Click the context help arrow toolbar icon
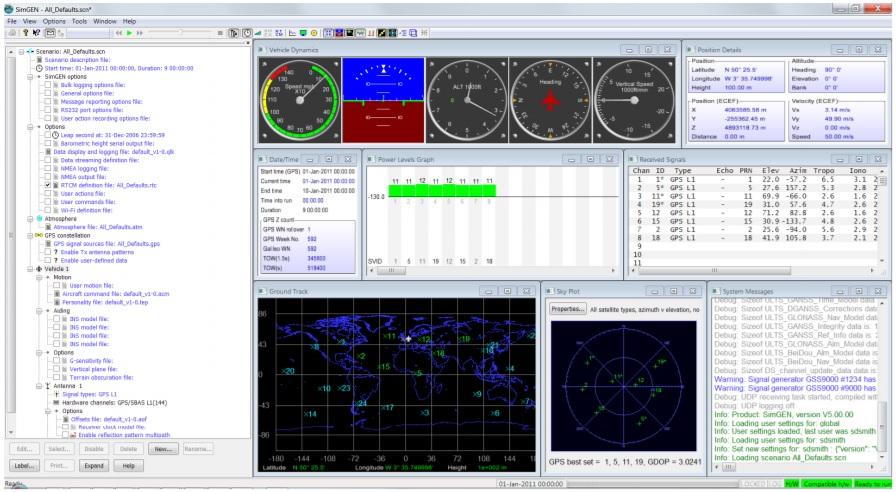This screenshot has width=896, height=492. (37, 32)
